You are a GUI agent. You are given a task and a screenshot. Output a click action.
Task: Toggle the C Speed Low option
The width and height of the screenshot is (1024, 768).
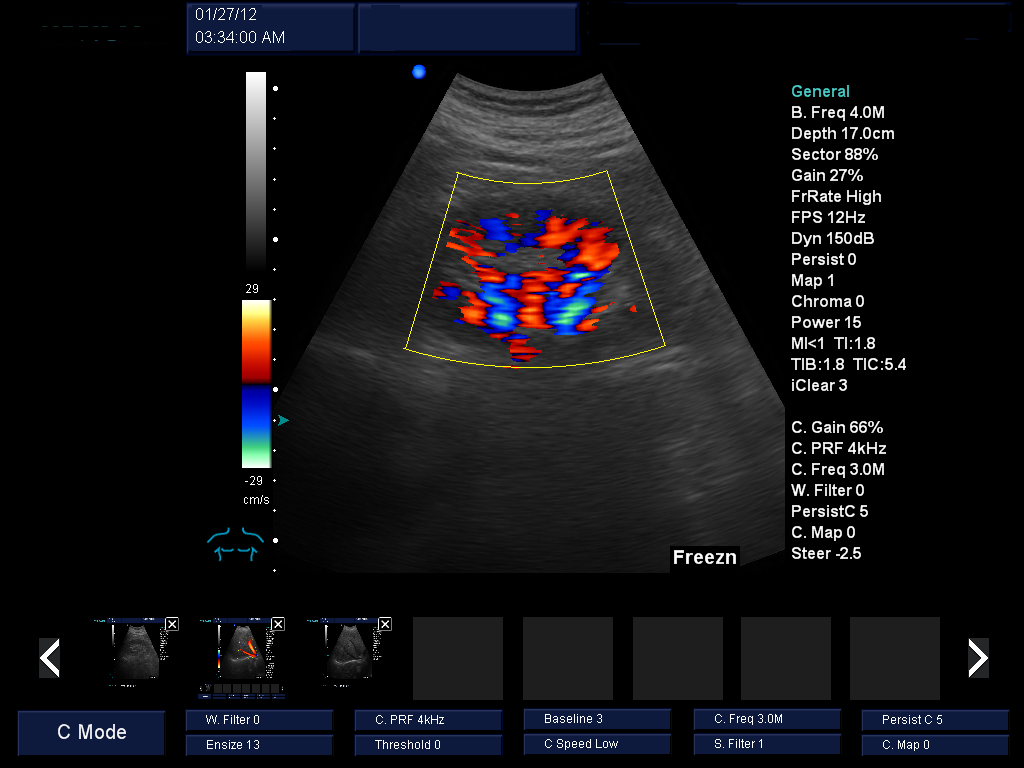(597, 745)
